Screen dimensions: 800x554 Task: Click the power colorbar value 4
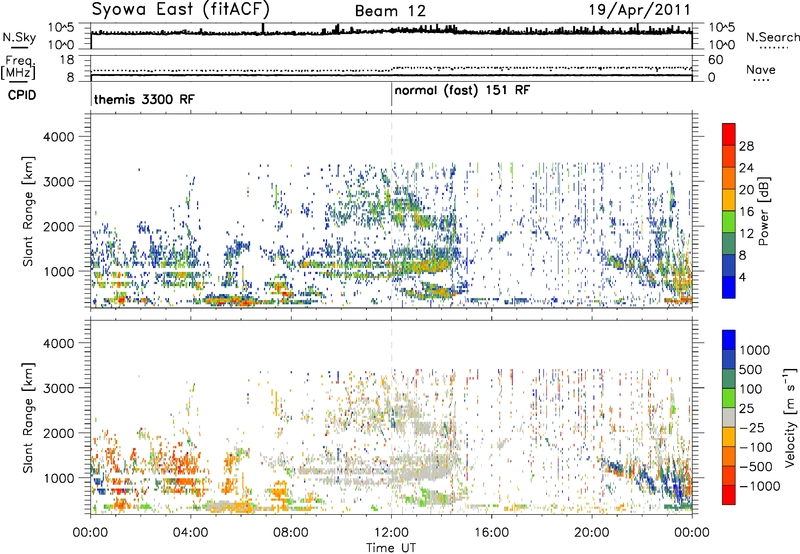pyautogui.click(x=742, y=277)
